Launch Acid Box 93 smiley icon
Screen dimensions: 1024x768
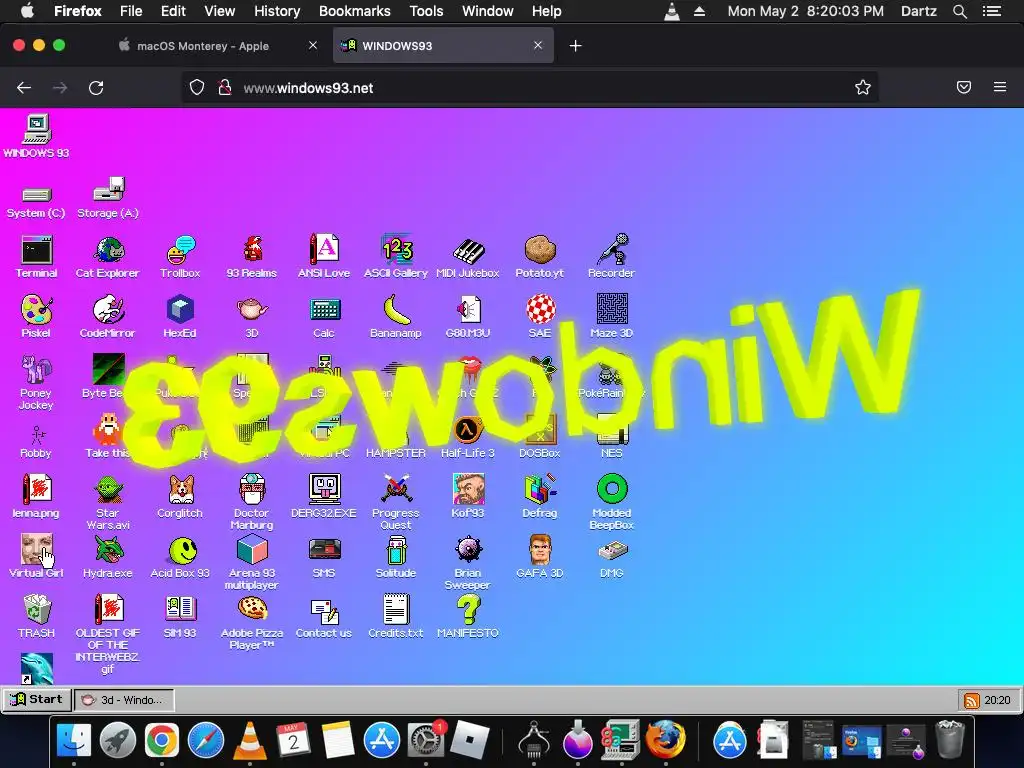point(182,551)
